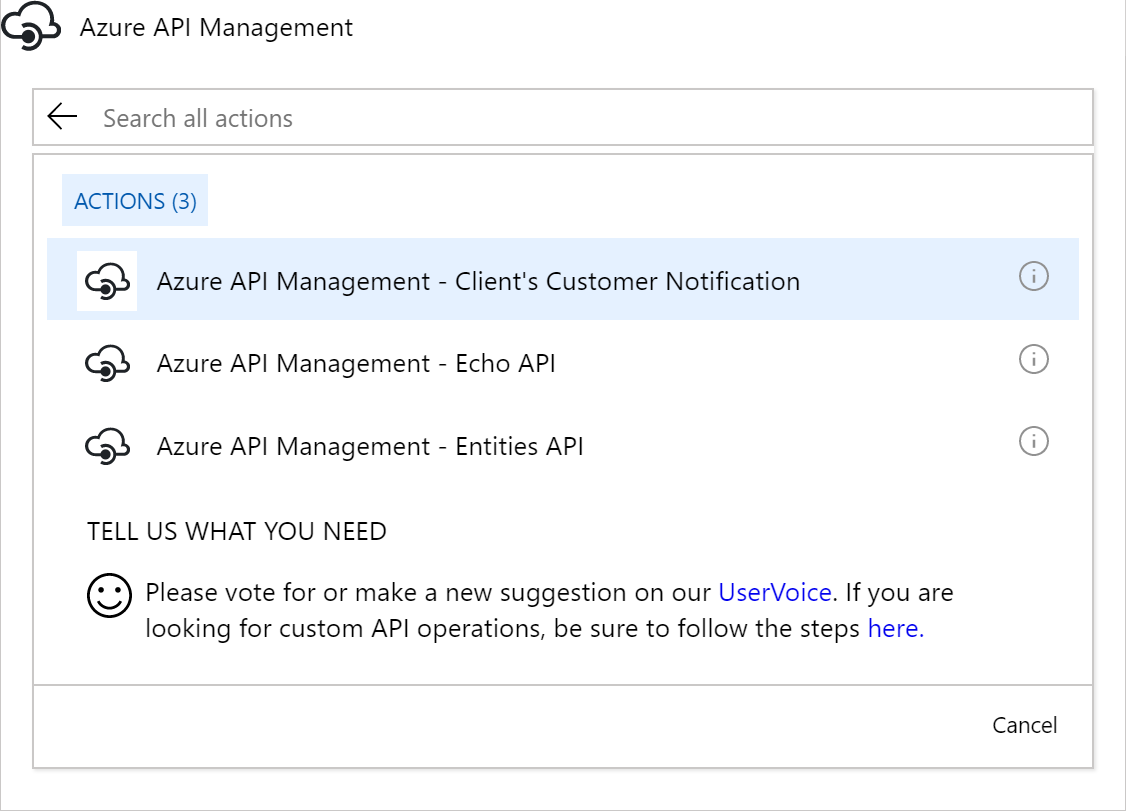Click the TELL US WHAT YOU NEED heading
This screenshot has width=1126, height=811.
tap(237, 532)
